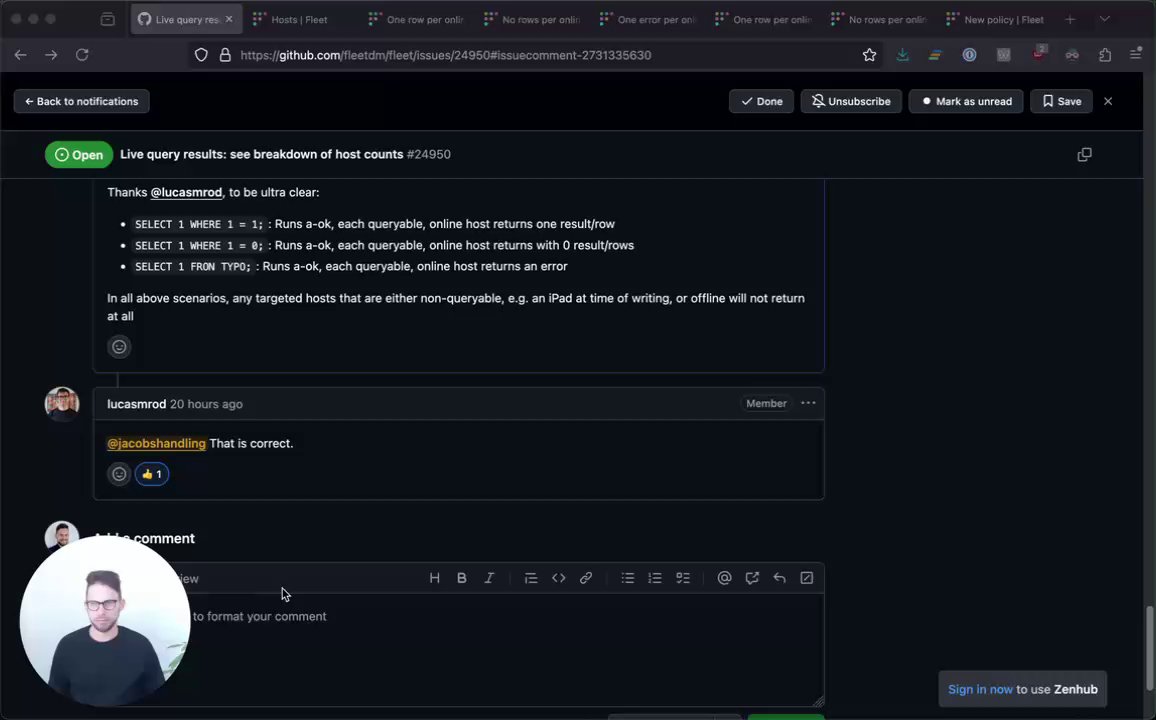Viewport: 1156px width, 720px height.
Task: Click the @jacobshandling mention link
Action: click(156, 444)
